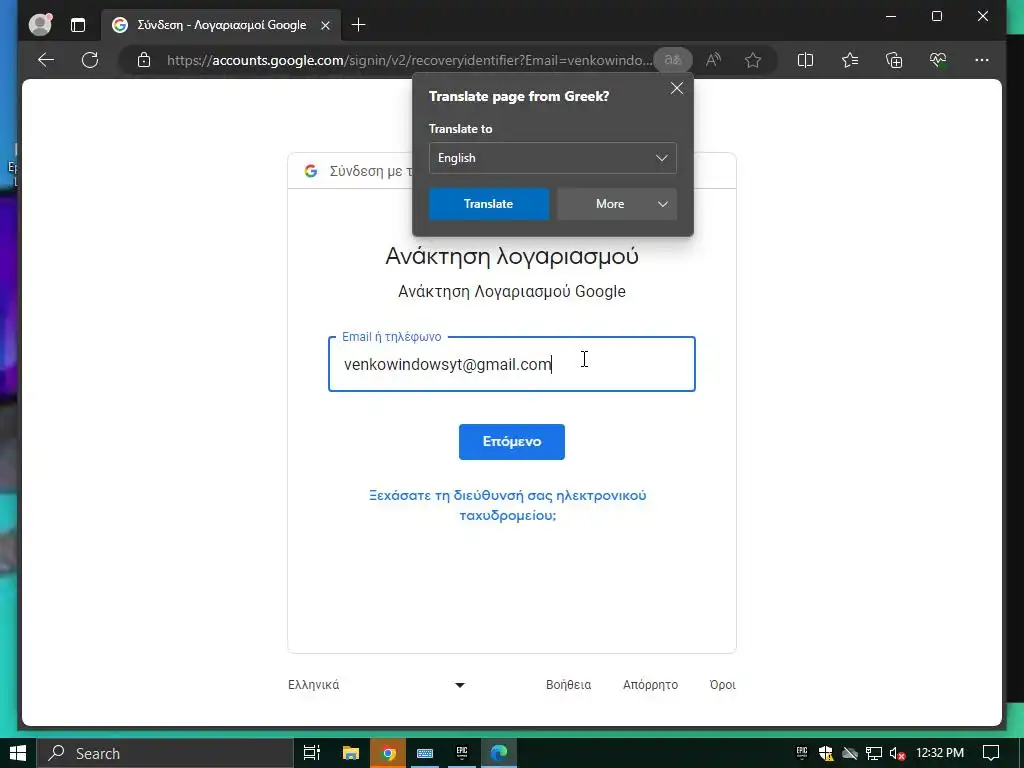Viewport: 1024px width, 768px height.
Task: Open Task View on the taskbar
Action: pos(312,753)
